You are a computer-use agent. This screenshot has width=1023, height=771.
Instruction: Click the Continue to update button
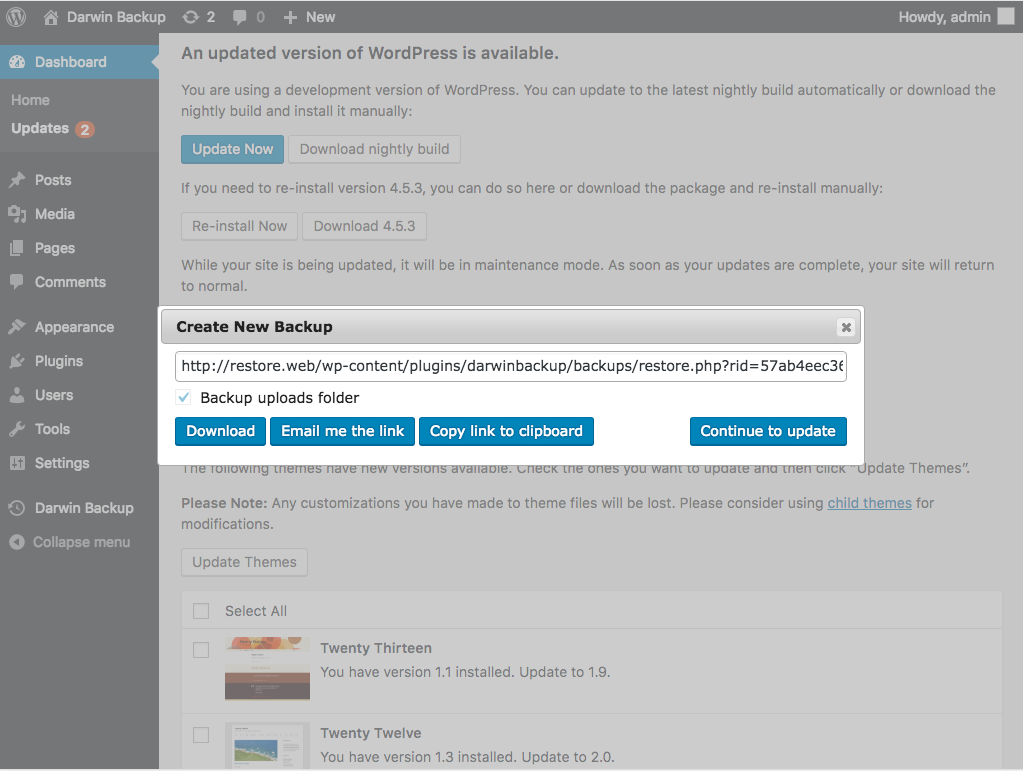[768, 431]
